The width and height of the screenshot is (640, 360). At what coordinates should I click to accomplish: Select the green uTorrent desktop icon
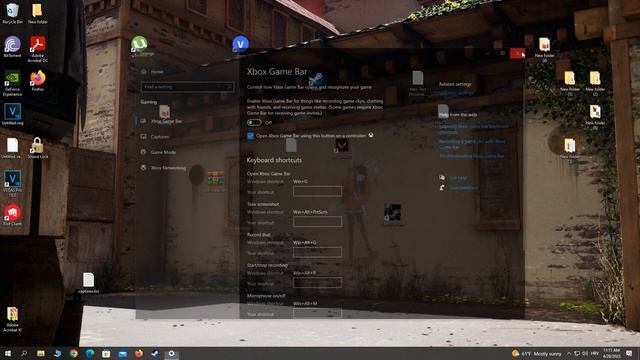pos(139,44)
